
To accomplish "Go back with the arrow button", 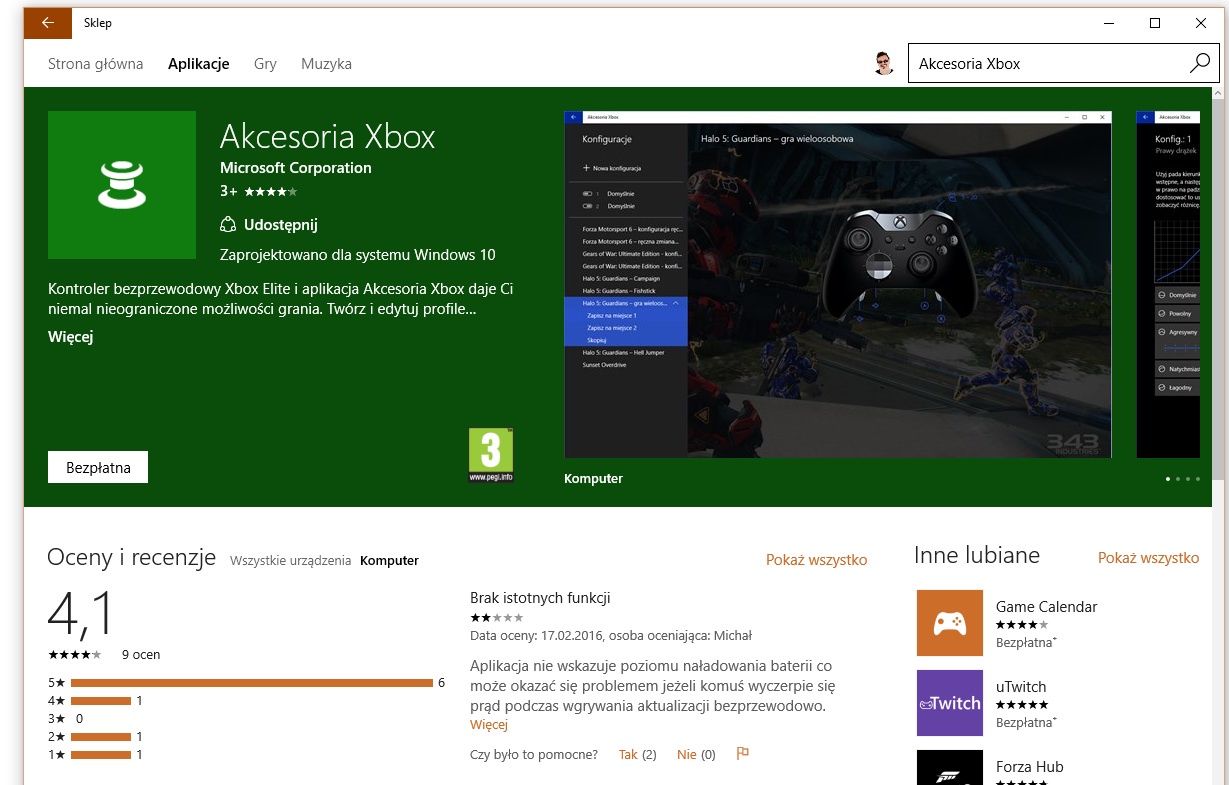I will (48, 23).
